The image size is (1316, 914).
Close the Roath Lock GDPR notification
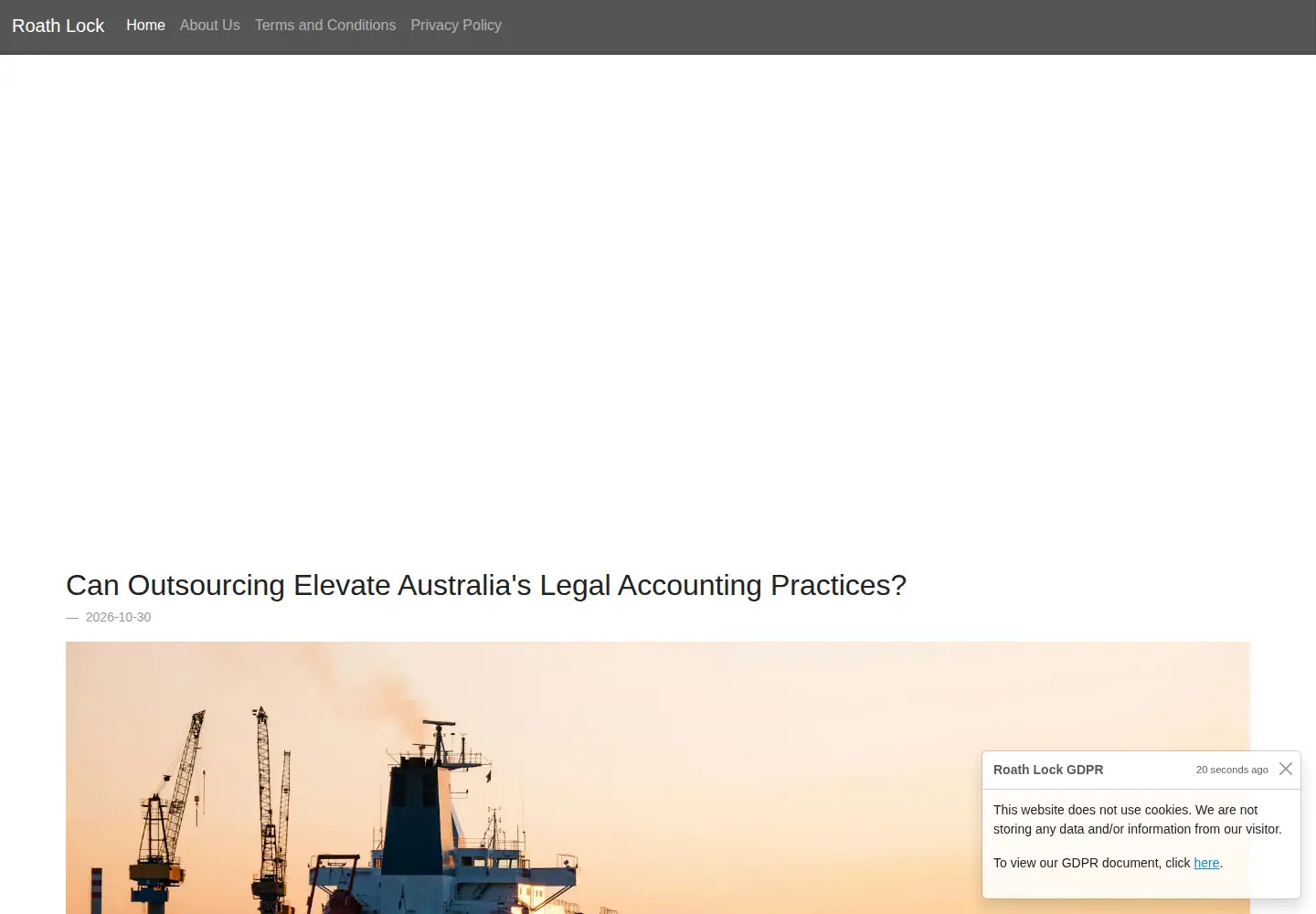pos(1286,769)
